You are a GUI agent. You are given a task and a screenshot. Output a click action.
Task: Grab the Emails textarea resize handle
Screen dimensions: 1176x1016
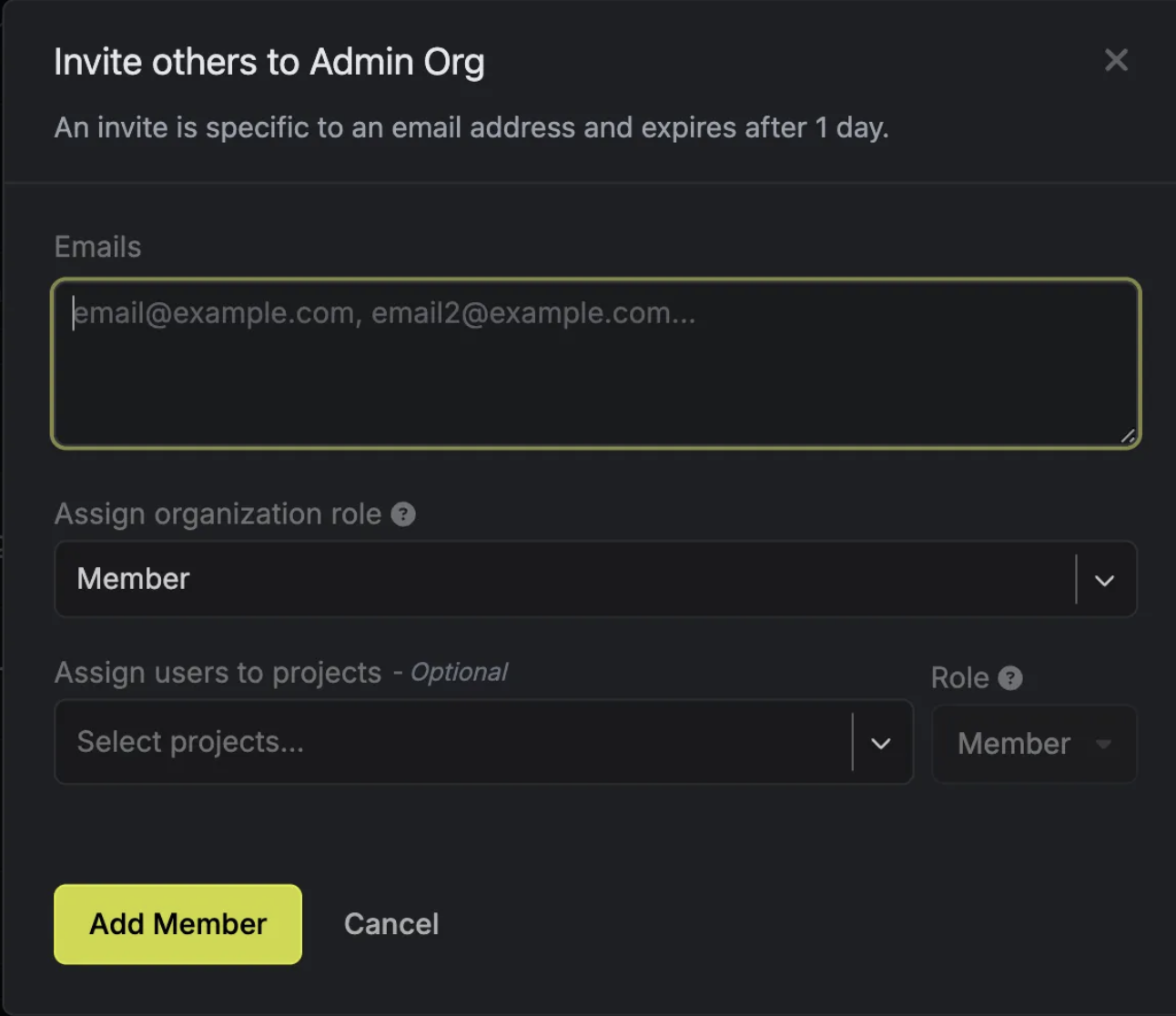[x=1128, y=436]
